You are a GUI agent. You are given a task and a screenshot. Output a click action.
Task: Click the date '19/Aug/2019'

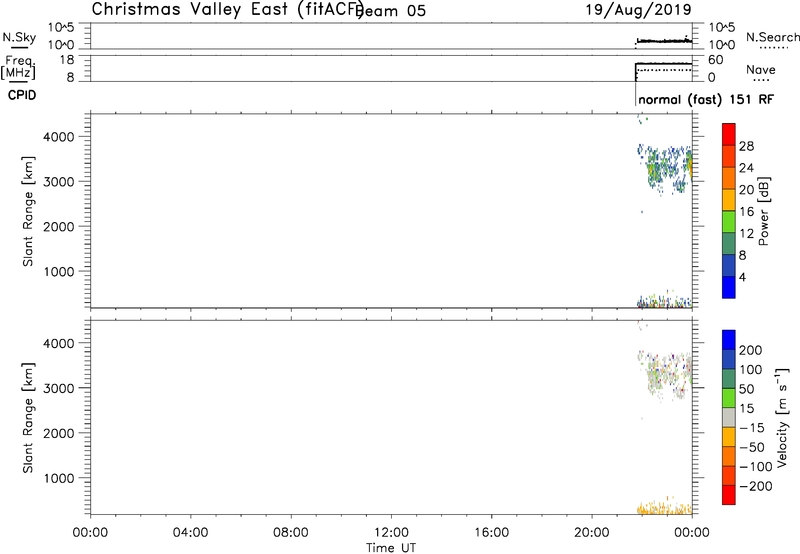point(638,9)
